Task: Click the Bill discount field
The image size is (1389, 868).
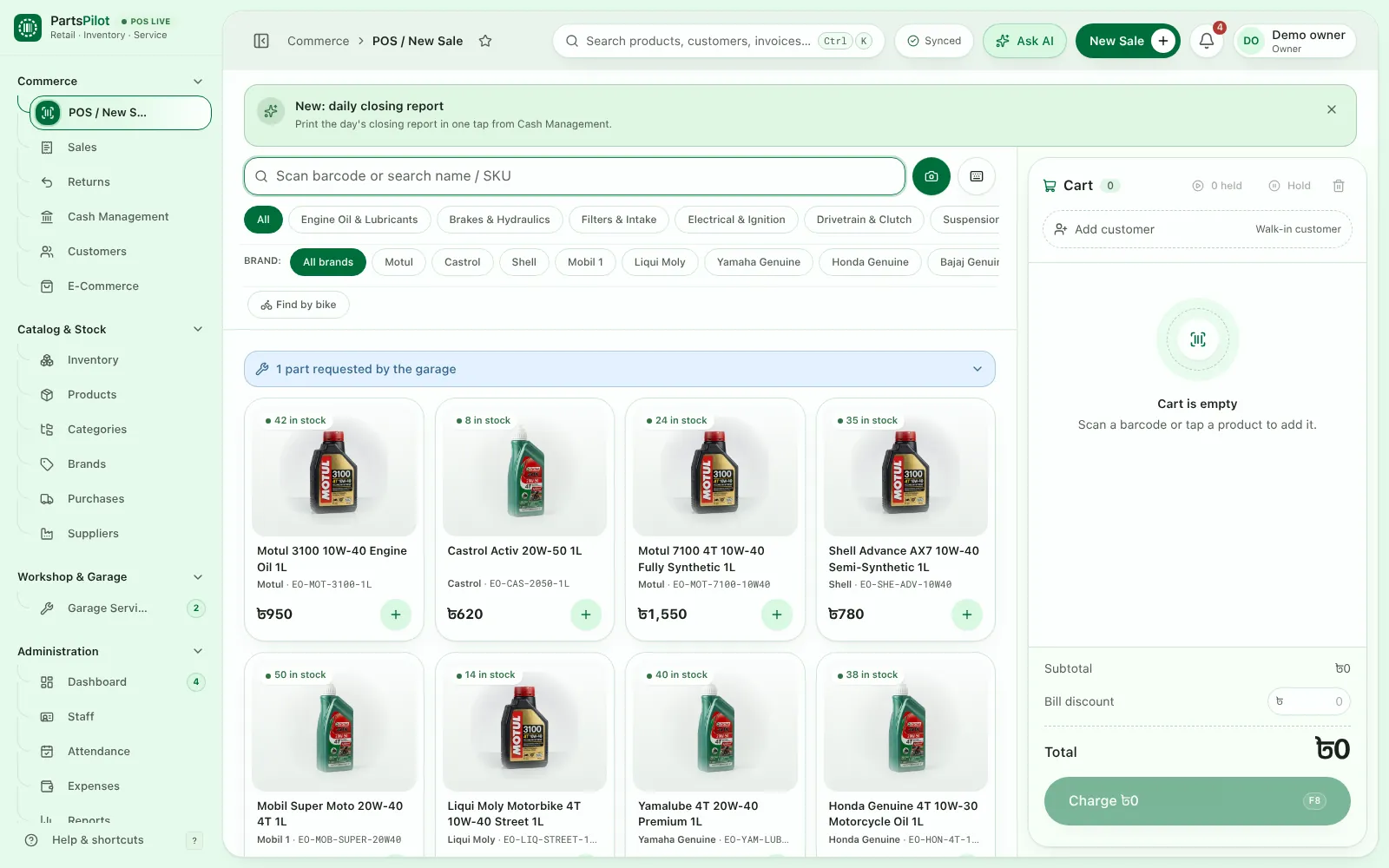Action: tap(1309, 701)
